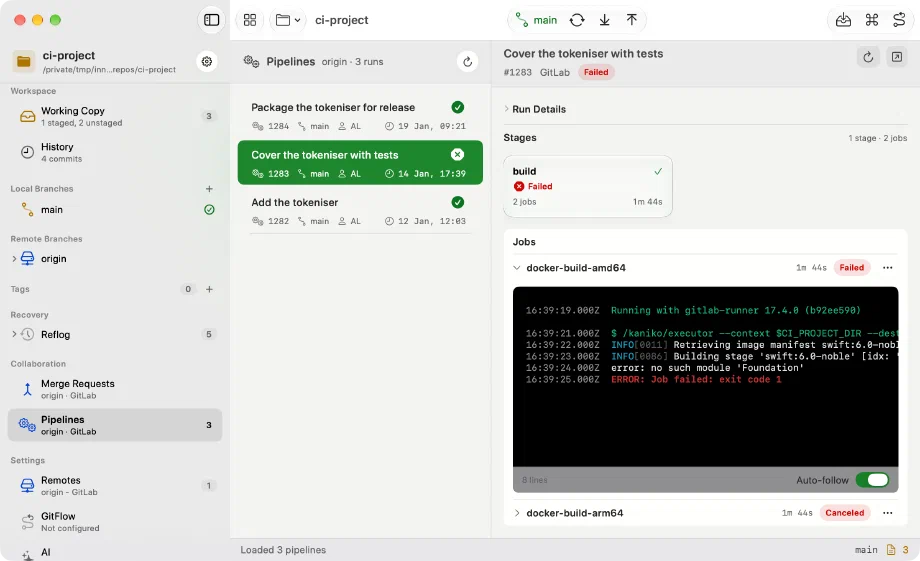Click the ERROR Job failed log line
This screenshot has height=561, width=920.
(x=696, y=380)
